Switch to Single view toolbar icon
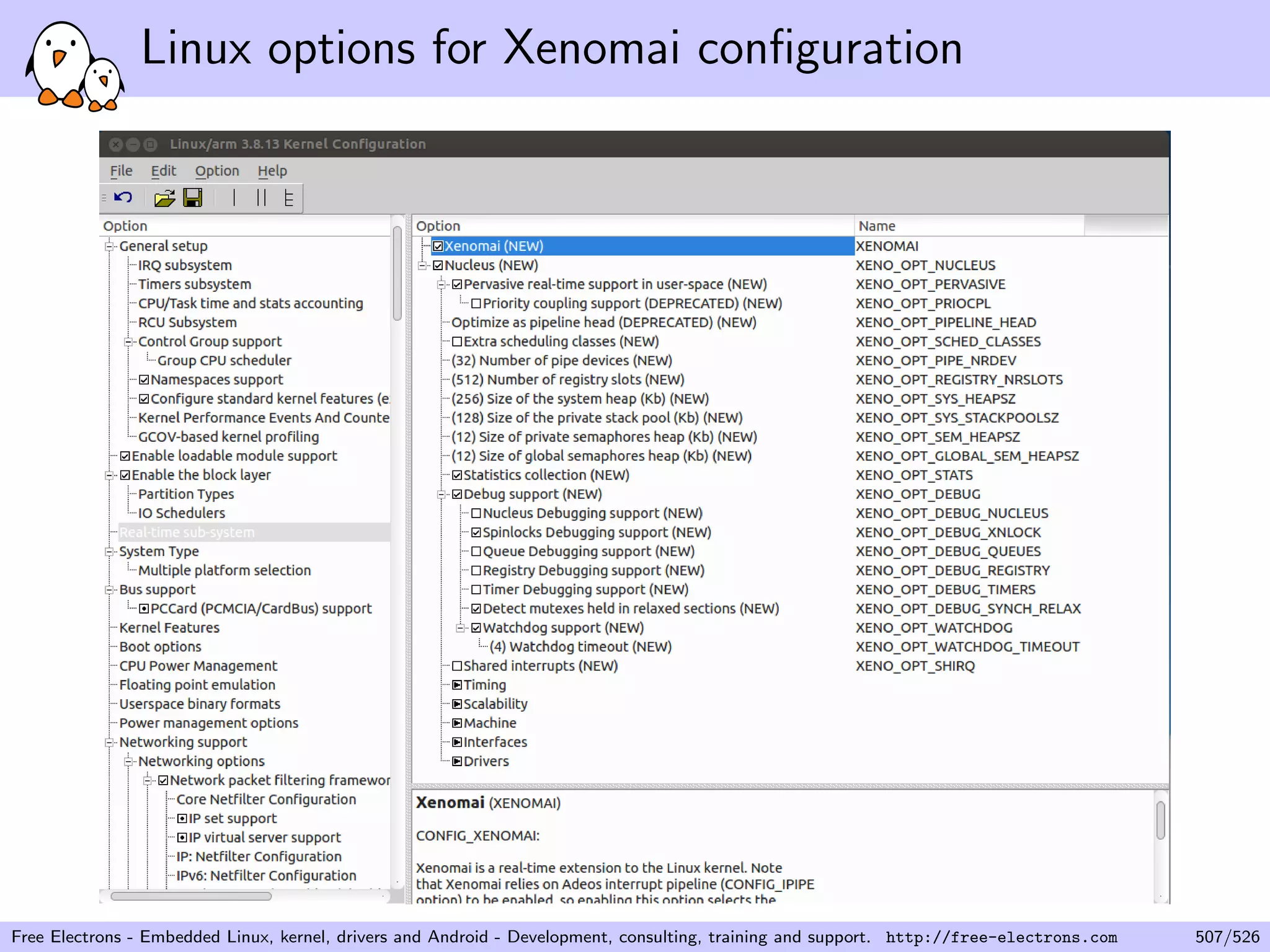The height and width of the screenshot is (952, 1270). tap(234, 198)
